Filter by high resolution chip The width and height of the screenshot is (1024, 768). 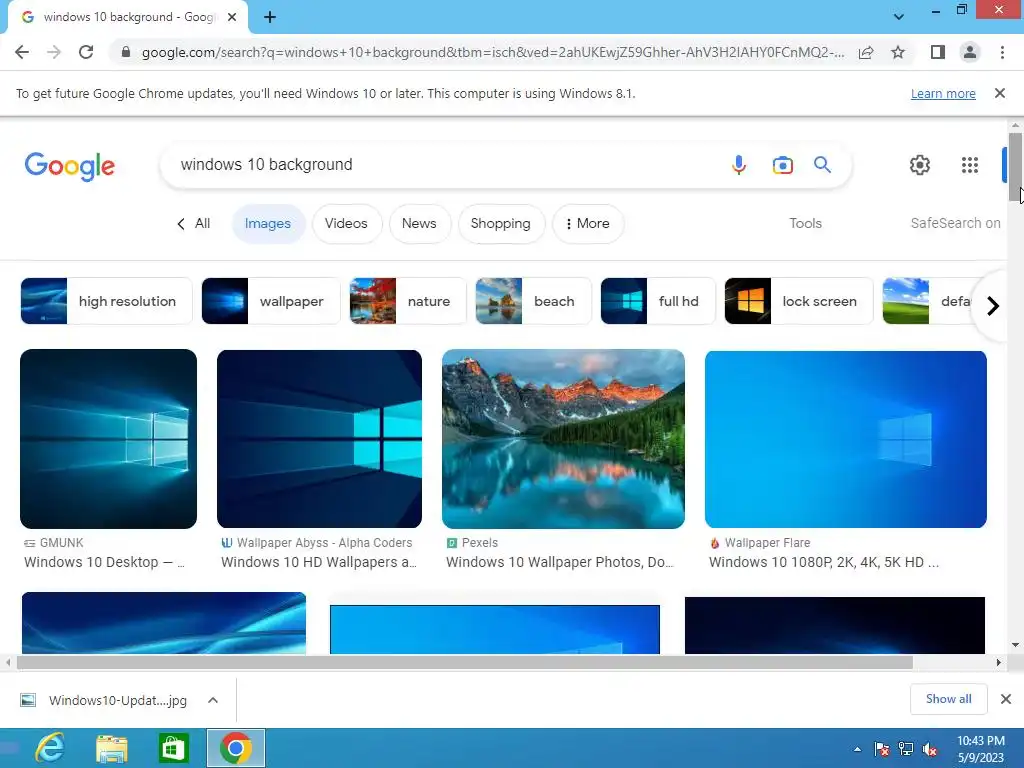106,301
